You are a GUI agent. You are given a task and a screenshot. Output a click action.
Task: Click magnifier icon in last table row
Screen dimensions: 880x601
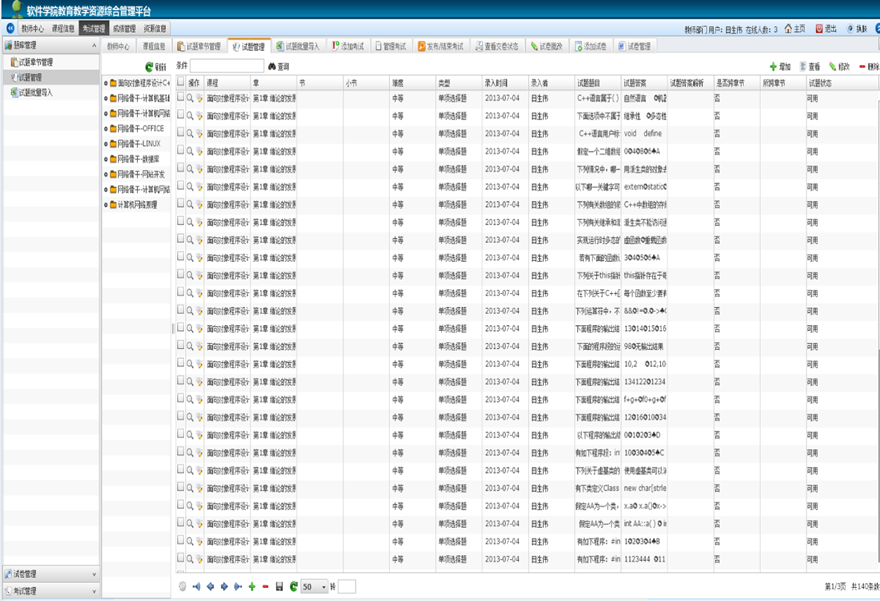[190, 559]
